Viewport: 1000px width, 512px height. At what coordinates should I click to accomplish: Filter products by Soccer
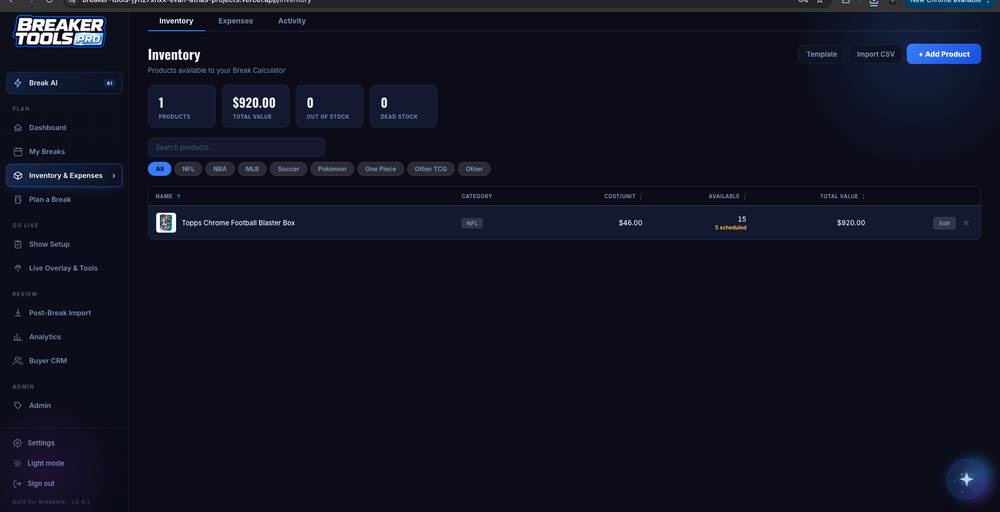[x=288, y=169]
